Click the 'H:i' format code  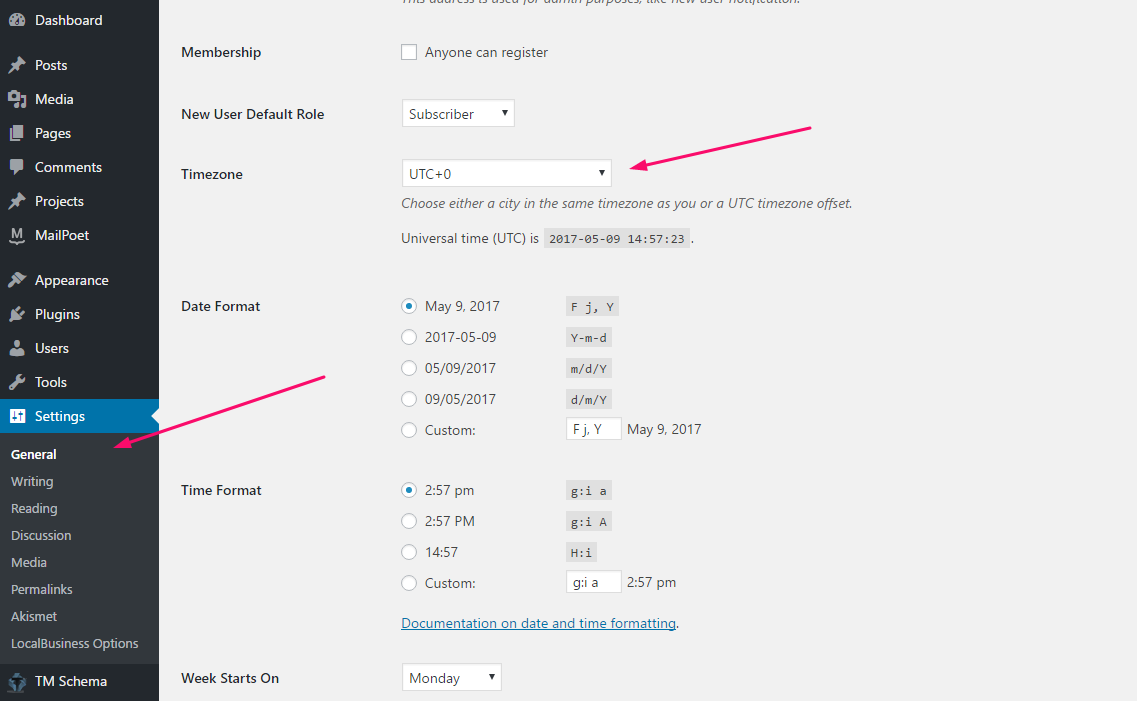click(x=582, y=552)
